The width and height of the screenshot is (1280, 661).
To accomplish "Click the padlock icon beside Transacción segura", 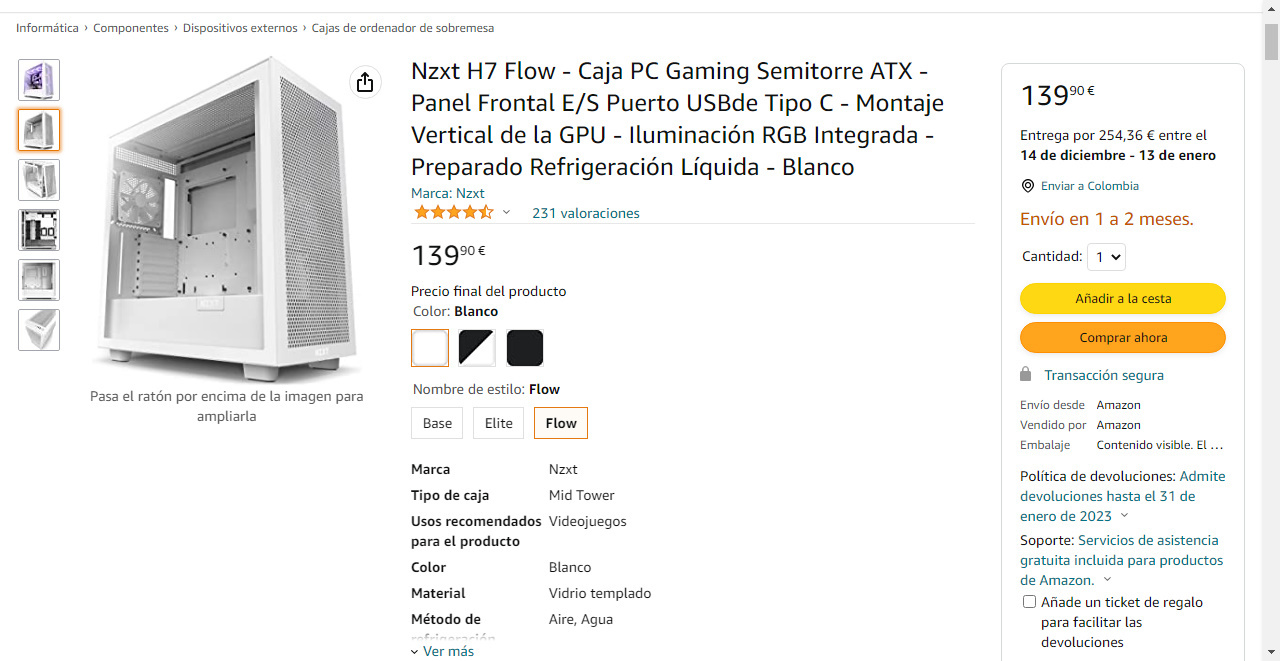I will click(x=1025, y=374).
